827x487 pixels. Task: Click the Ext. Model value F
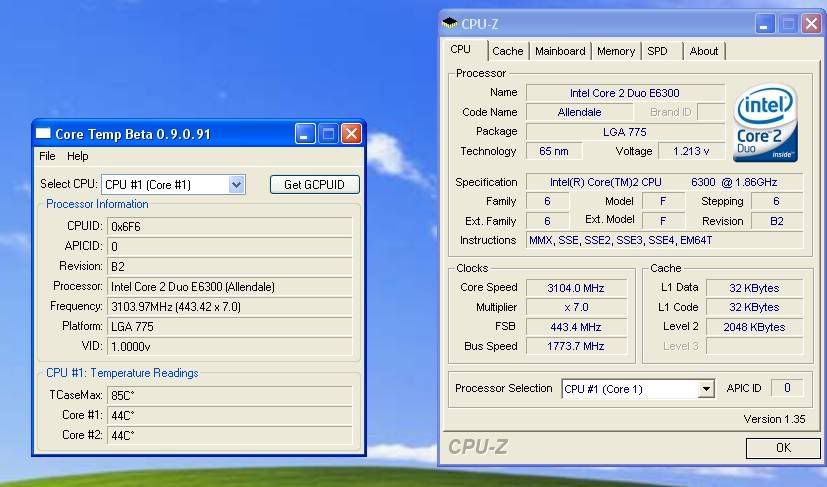point(663,221)
